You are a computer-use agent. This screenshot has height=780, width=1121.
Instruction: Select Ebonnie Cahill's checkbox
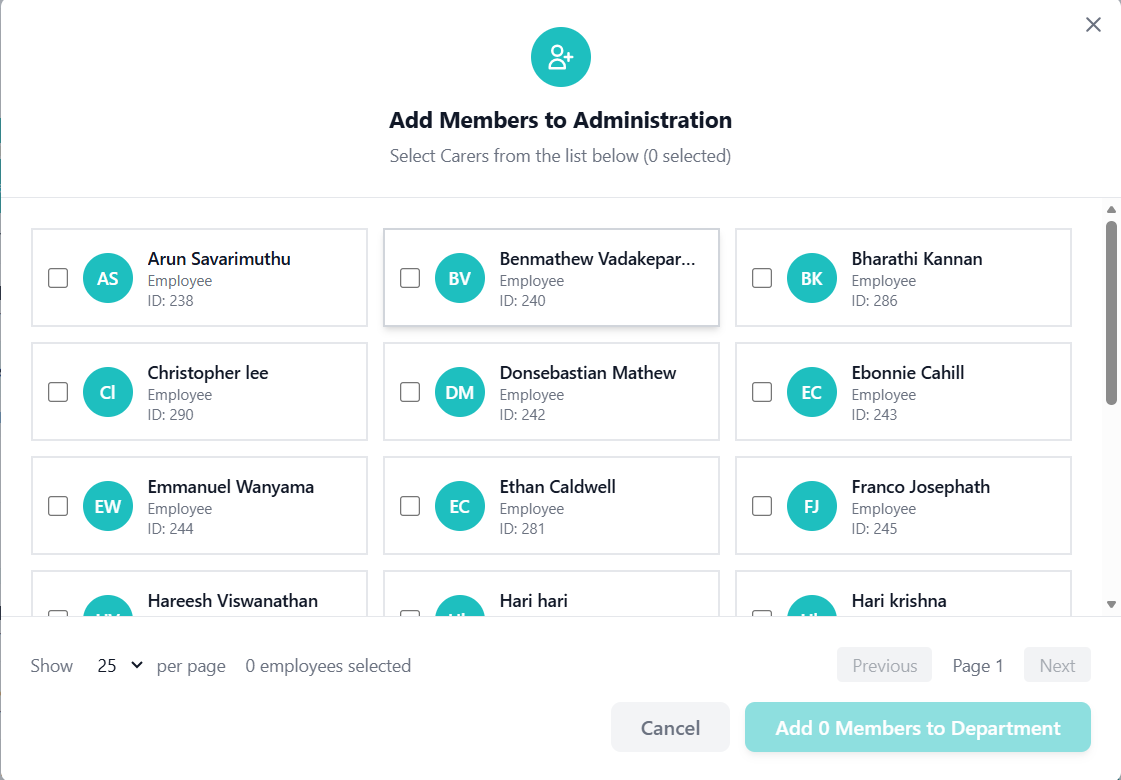click(762, 392)
